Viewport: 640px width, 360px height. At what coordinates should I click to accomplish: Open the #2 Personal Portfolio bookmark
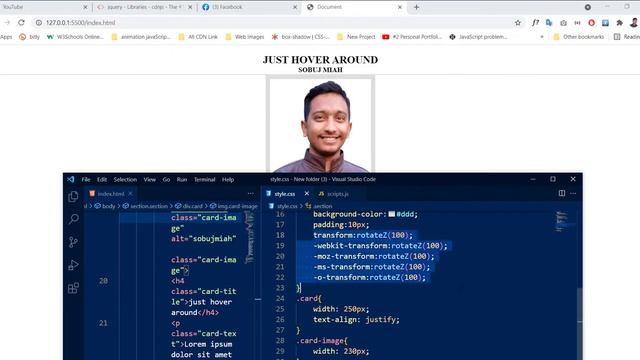[412, 37]
